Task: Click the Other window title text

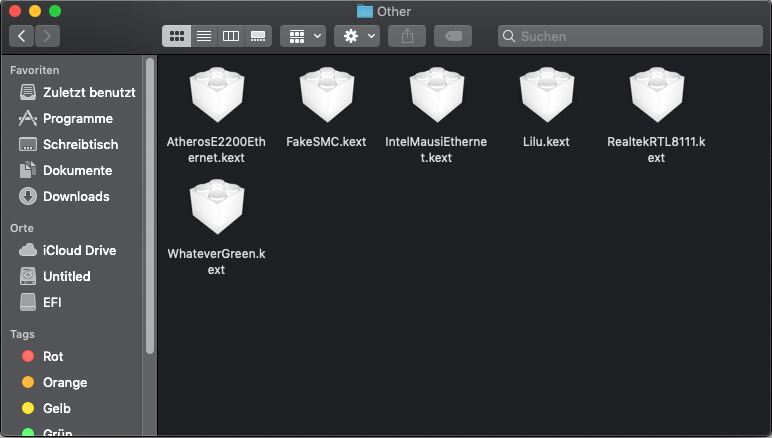Action: tap(394, 11)
